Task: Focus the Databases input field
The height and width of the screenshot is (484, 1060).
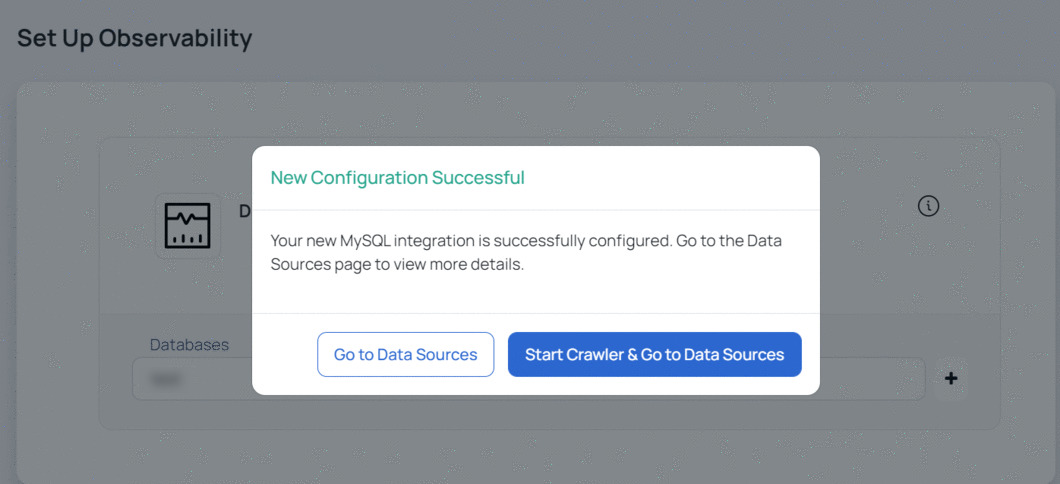Action: 192,379
